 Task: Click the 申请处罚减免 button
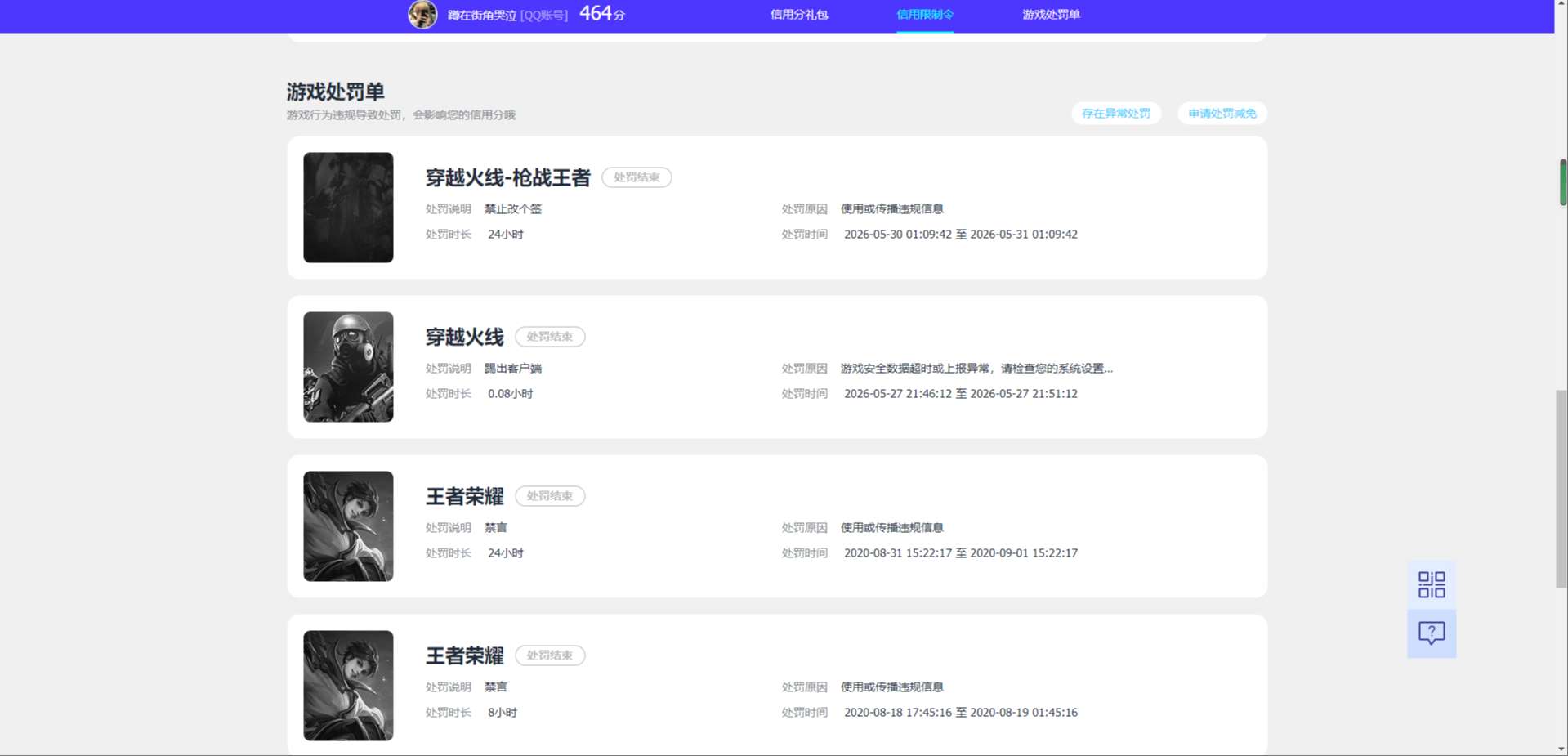[x=1222, y=114]
